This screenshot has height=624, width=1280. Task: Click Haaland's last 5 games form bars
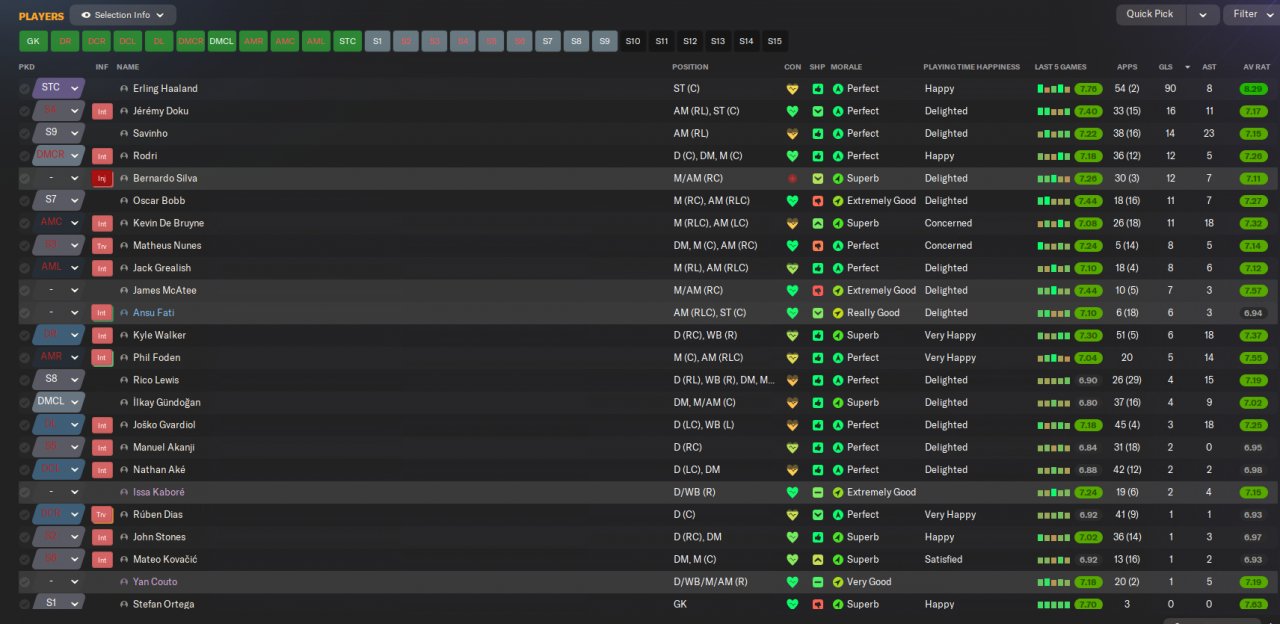pos(1053,89)
